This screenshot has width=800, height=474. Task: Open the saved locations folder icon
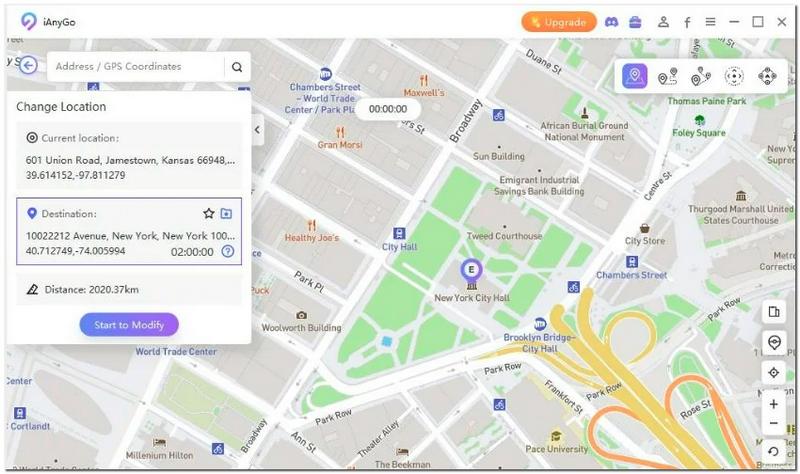(226, 213)
